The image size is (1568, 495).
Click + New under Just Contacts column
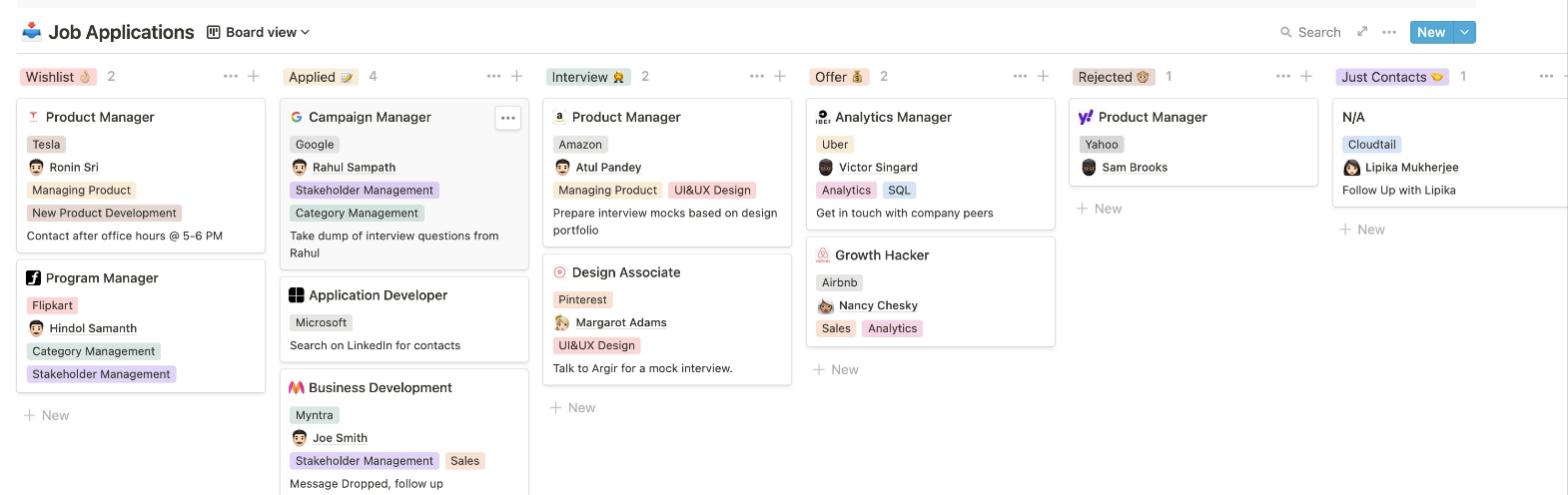point(1362,230)
